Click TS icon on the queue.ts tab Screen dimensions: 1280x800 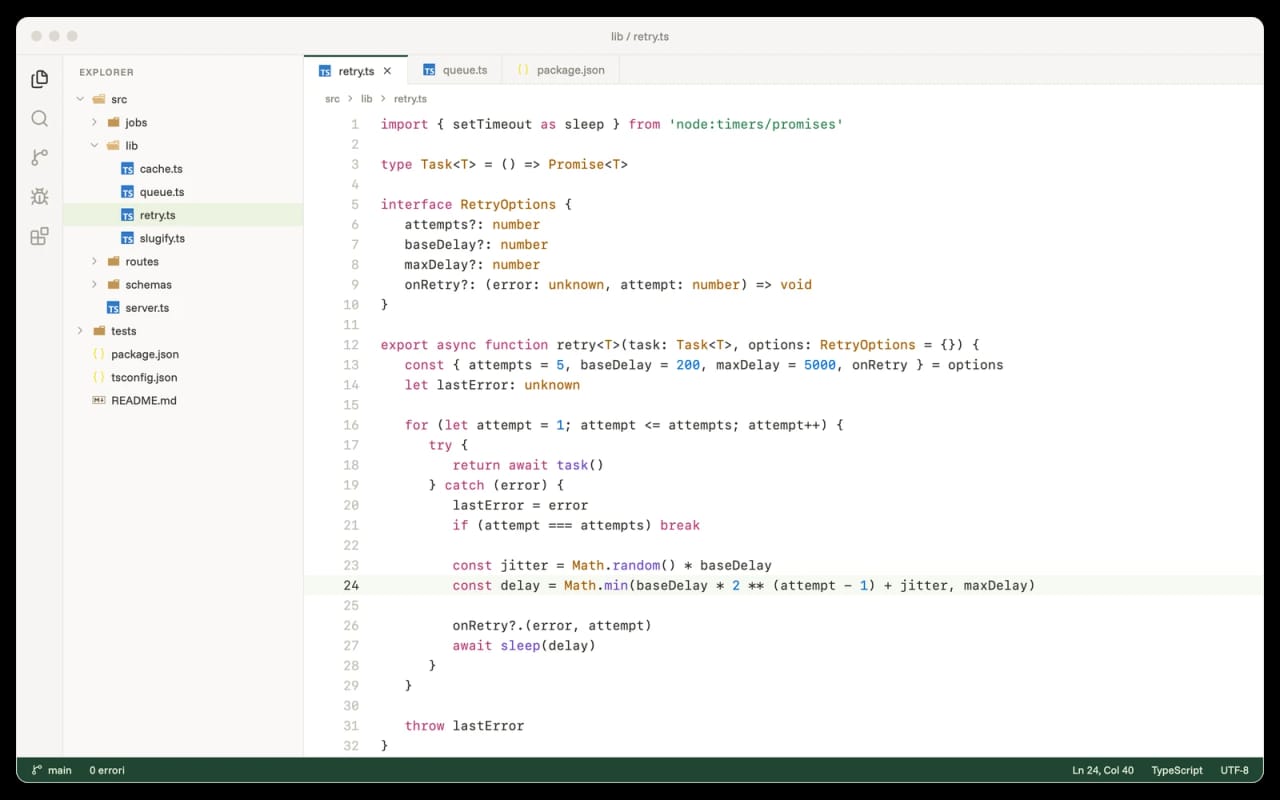pos(429,70)
